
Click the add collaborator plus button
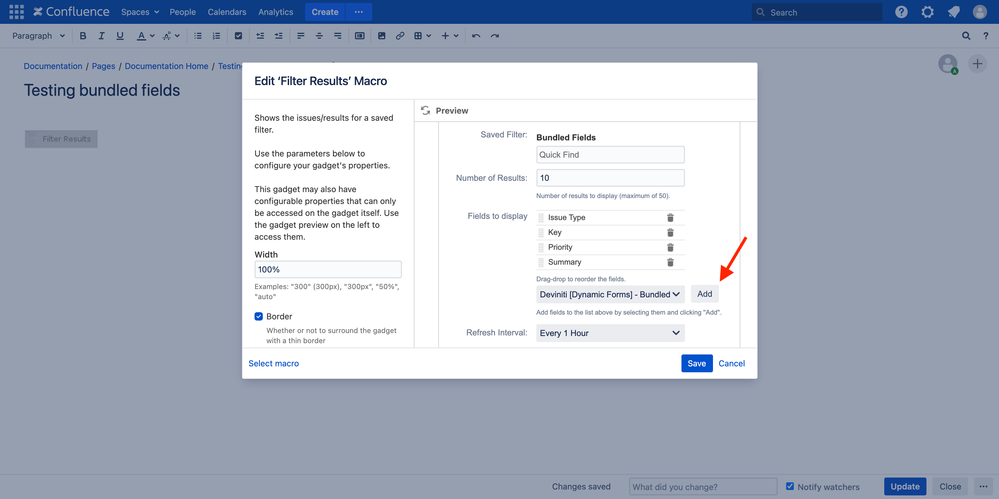[x=977, y=64]
